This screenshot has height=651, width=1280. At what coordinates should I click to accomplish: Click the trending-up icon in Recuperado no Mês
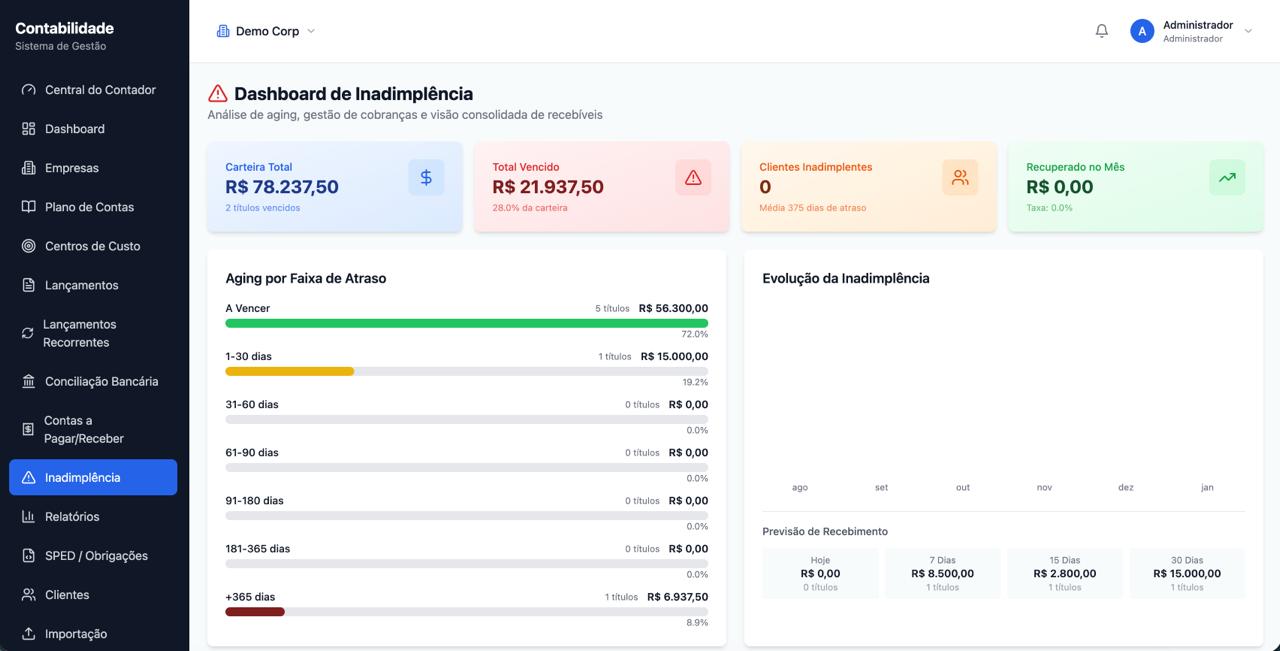[1227, 178]
